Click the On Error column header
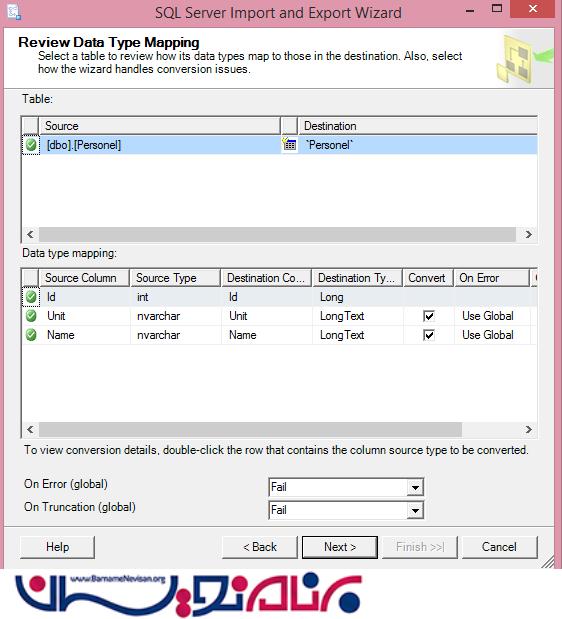Viewport: 562px width, 619px height. (492, 278)
